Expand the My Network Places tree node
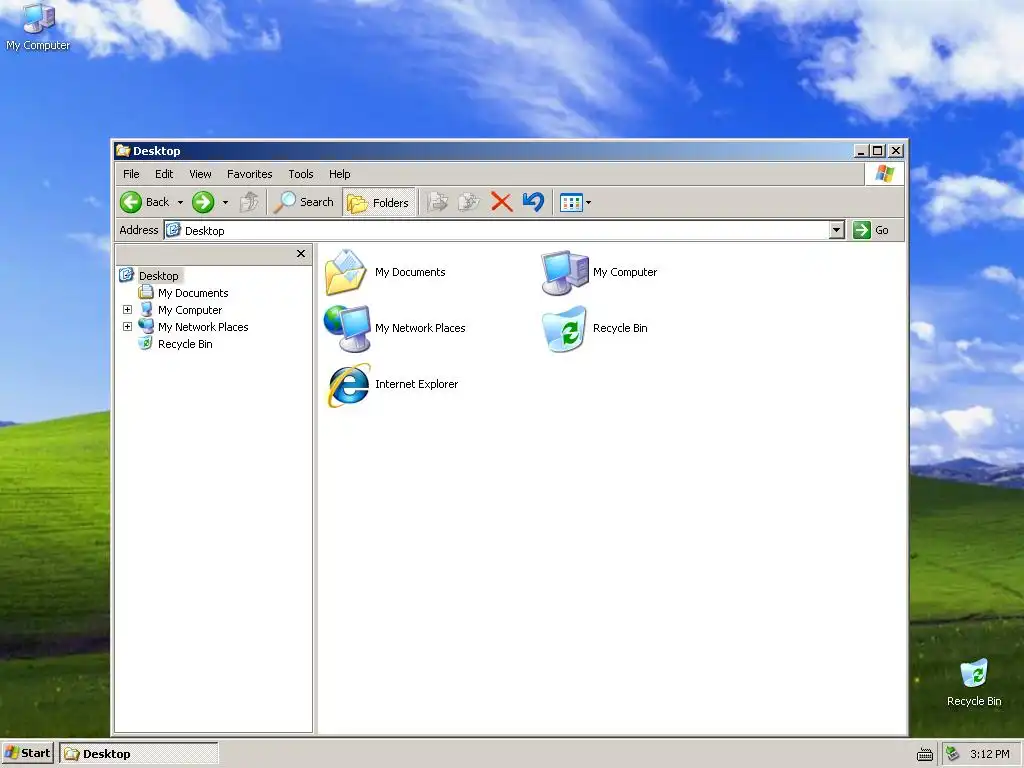 click(127, 327)
